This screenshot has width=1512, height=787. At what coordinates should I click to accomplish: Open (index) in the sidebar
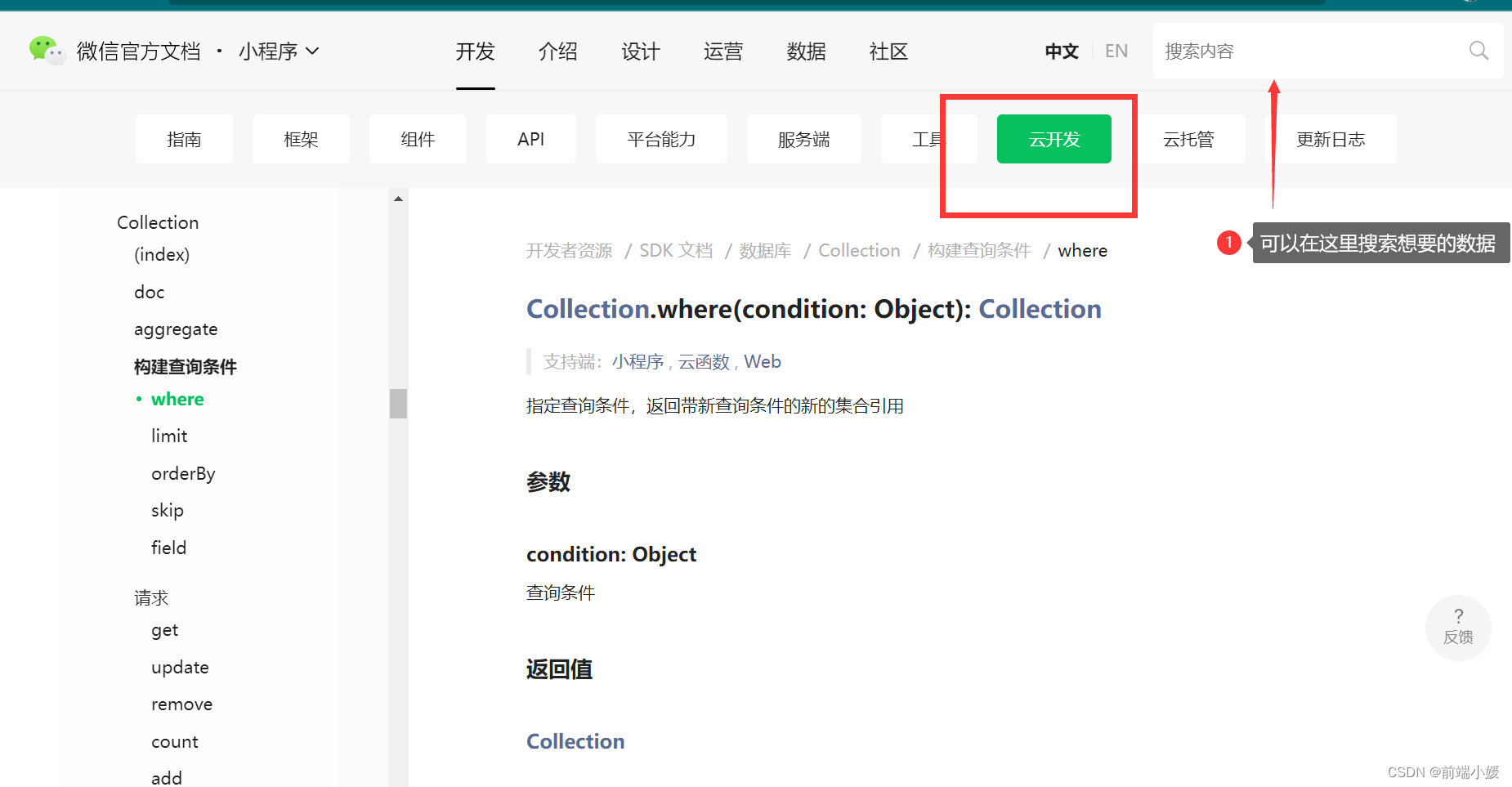pyautogui.click(x=162, y=254)
